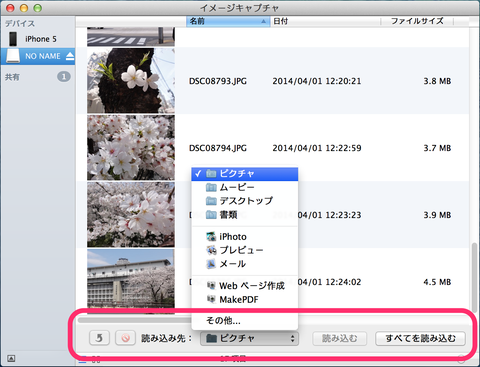Toggle device settings pane at bottom-left

click(11, 359)
